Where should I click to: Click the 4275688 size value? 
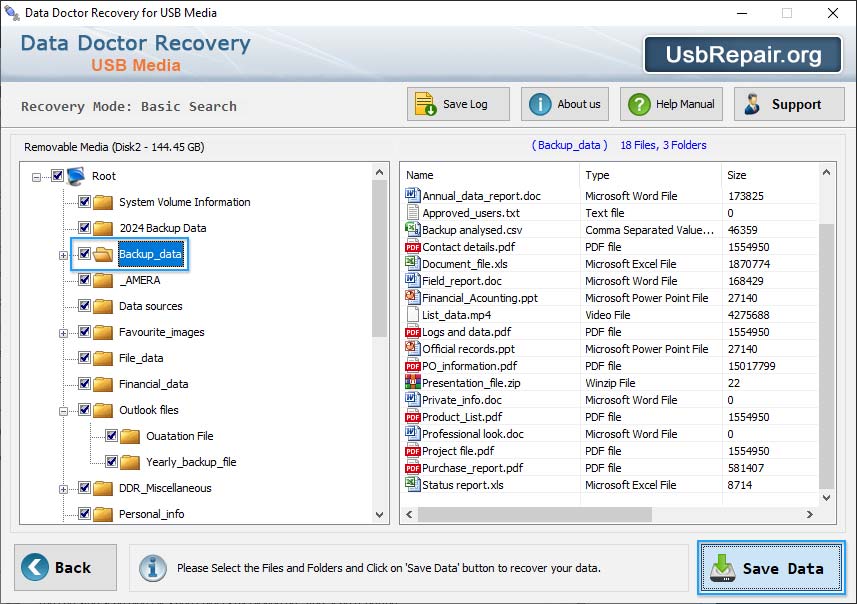point(748,315)
